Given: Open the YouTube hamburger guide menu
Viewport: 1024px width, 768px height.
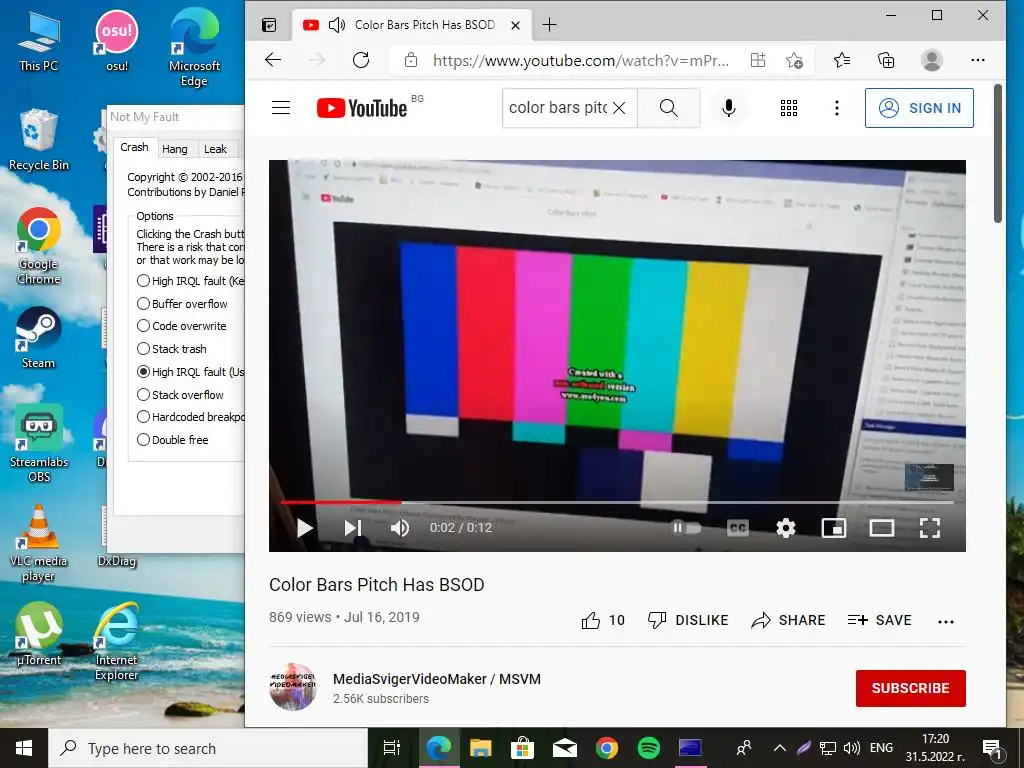Looking at the screenshot, I should [x=281, y=108].
